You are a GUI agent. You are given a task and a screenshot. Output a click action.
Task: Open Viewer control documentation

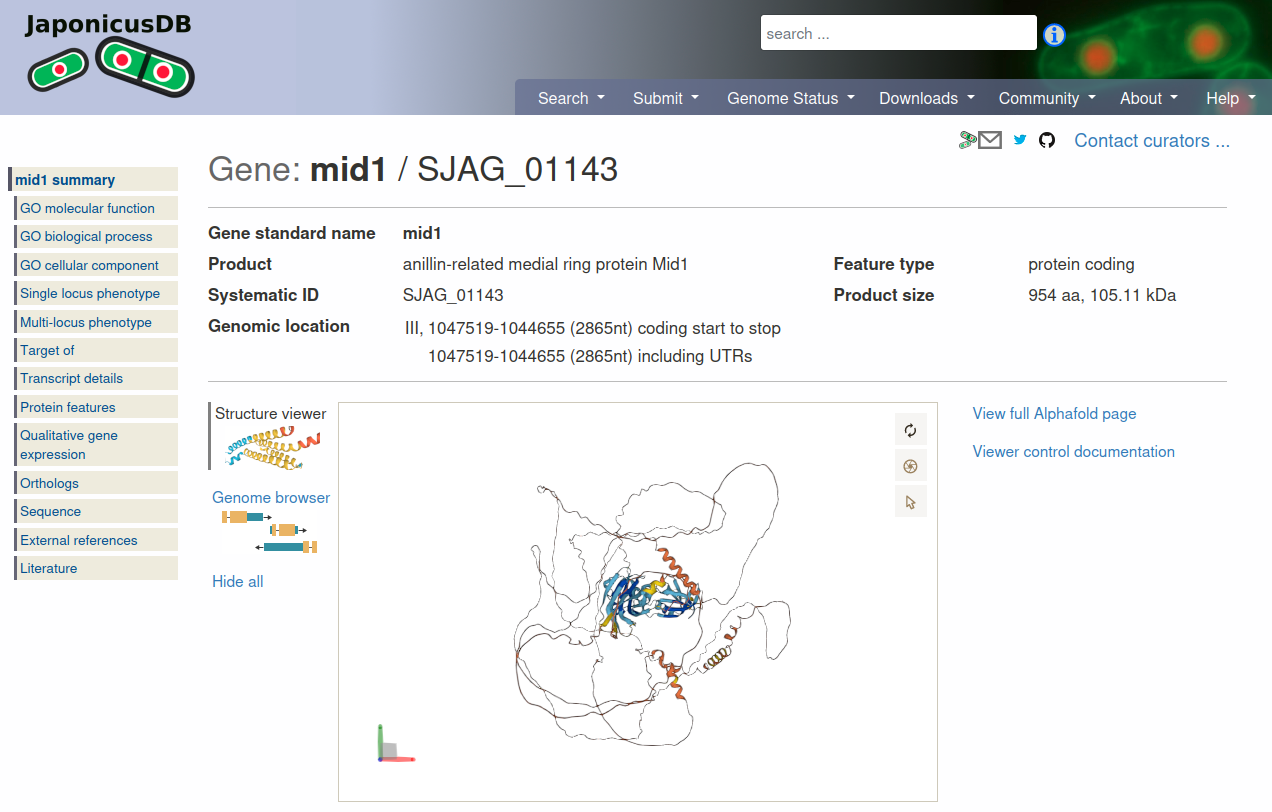pyautogui.click(x=1073, y=451)
